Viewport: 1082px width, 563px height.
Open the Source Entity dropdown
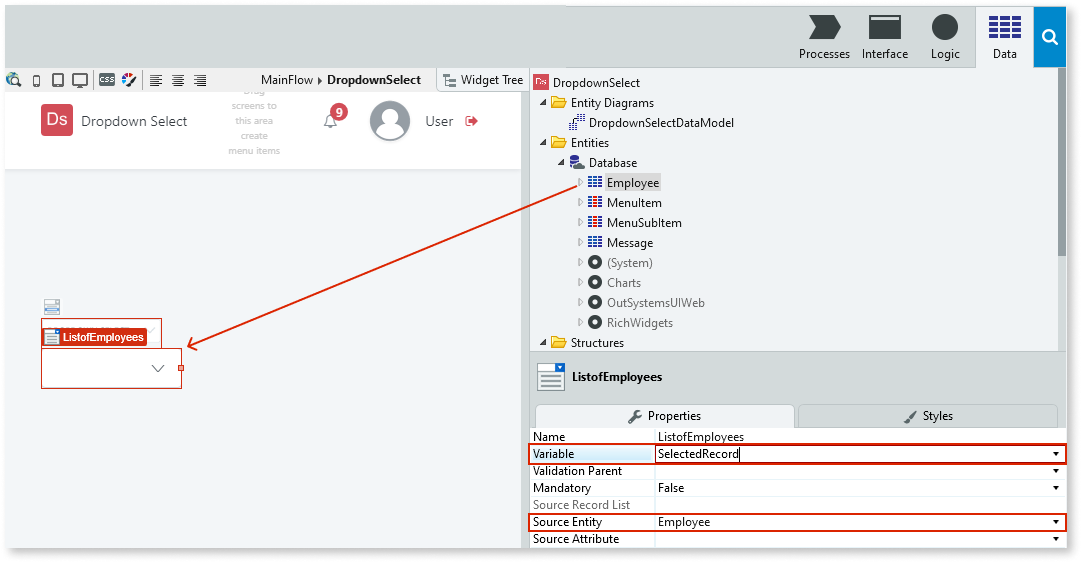[1055, 522]
